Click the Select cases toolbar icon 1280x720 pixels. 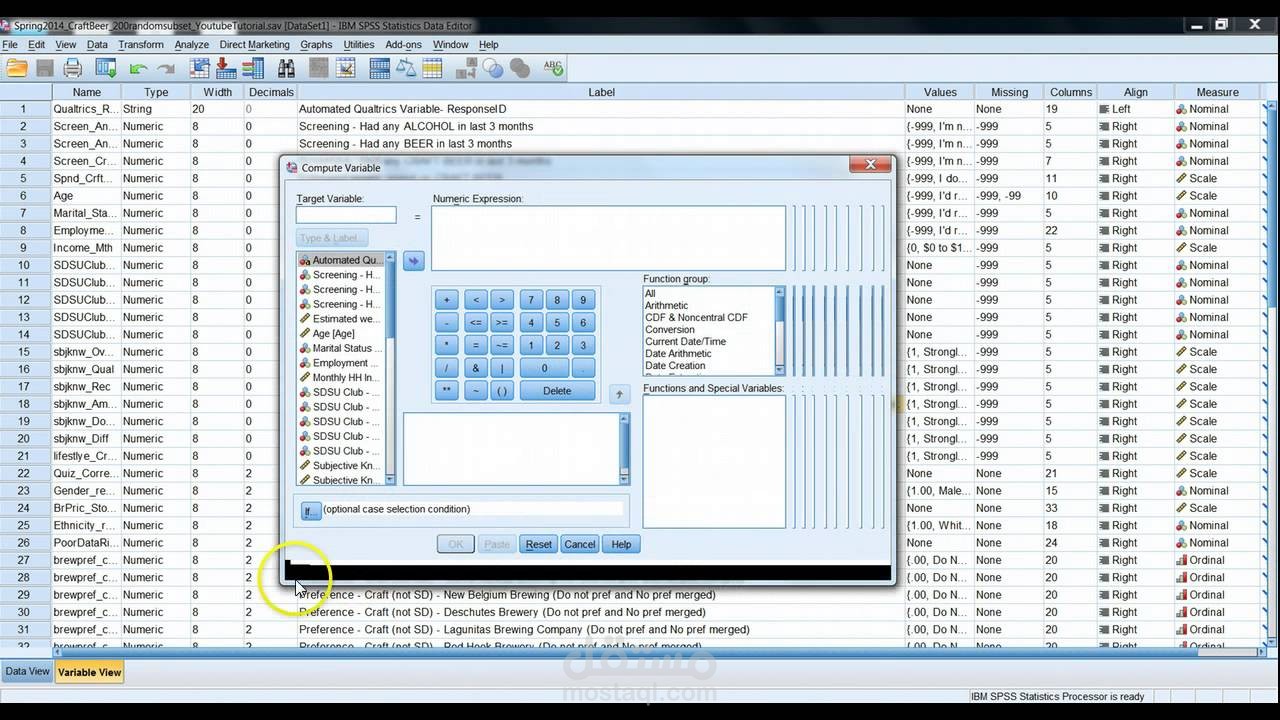click(x=432, y=68)
